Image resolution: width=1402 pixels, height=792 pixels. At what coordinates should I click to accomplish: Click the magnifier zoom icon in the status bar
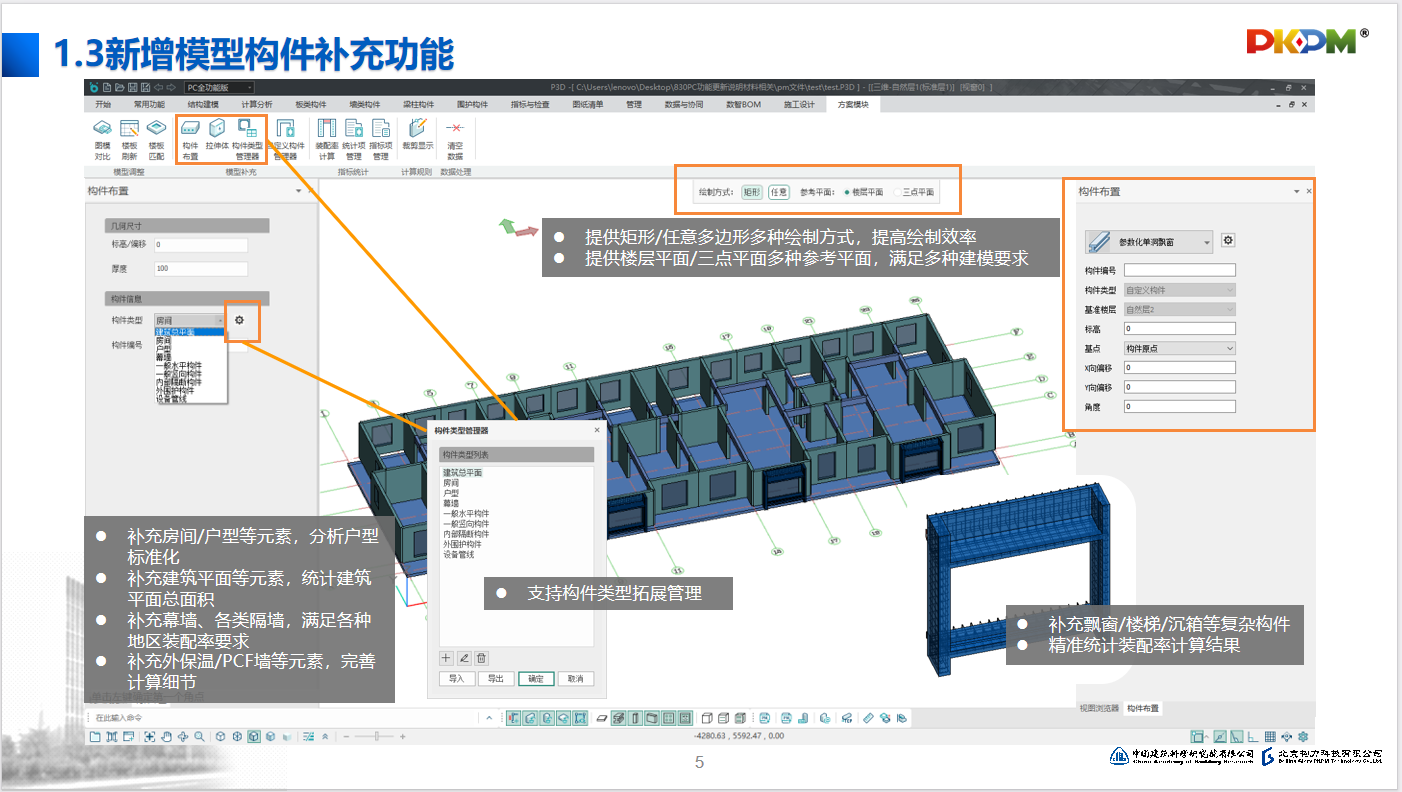[200, 737]
